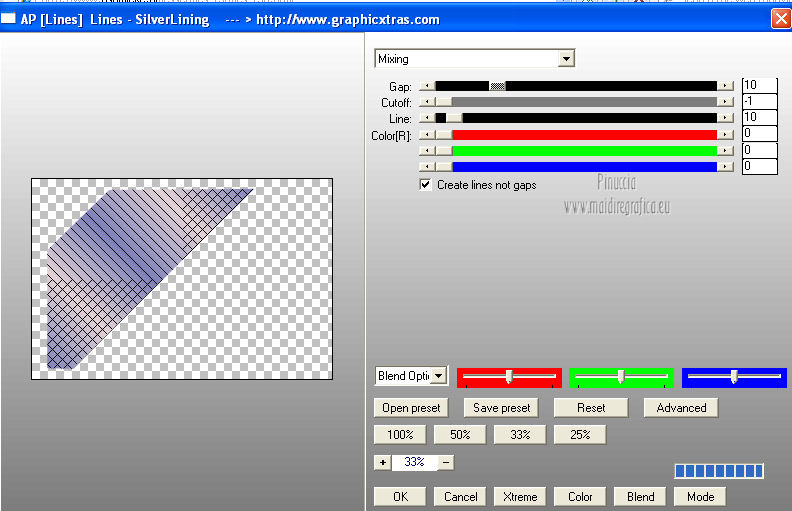Click the green color slider track
Screen dimensions: 792x511
[x=576, y=150]
